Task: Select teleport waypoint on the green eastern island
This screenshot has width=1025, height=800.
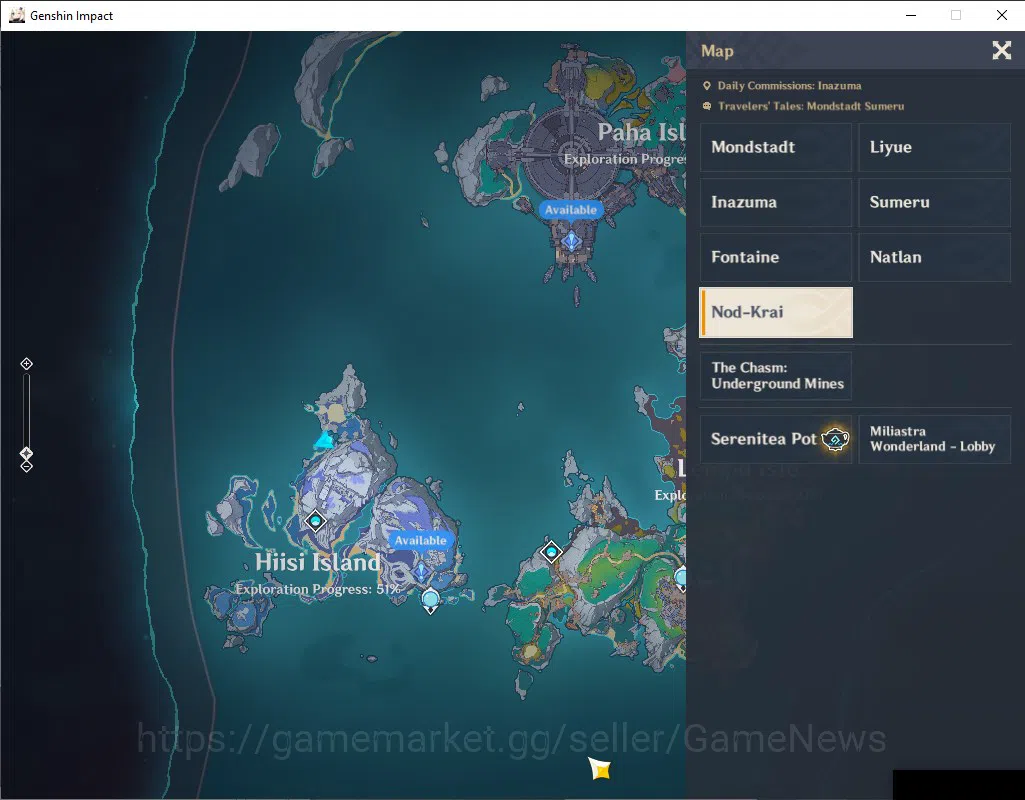Action: (x=551, y=552)
